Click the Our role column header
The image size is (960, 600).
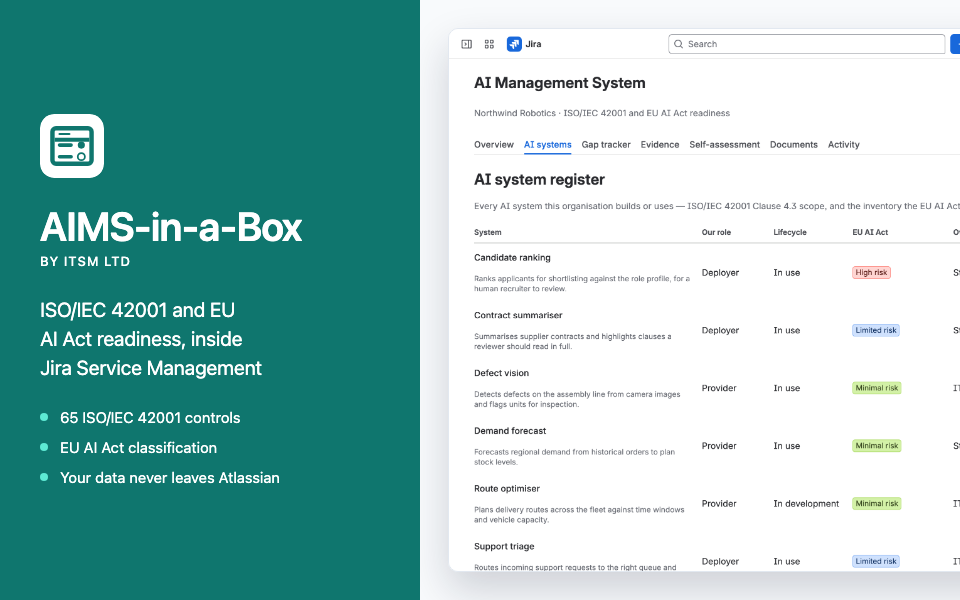point(716,233)
